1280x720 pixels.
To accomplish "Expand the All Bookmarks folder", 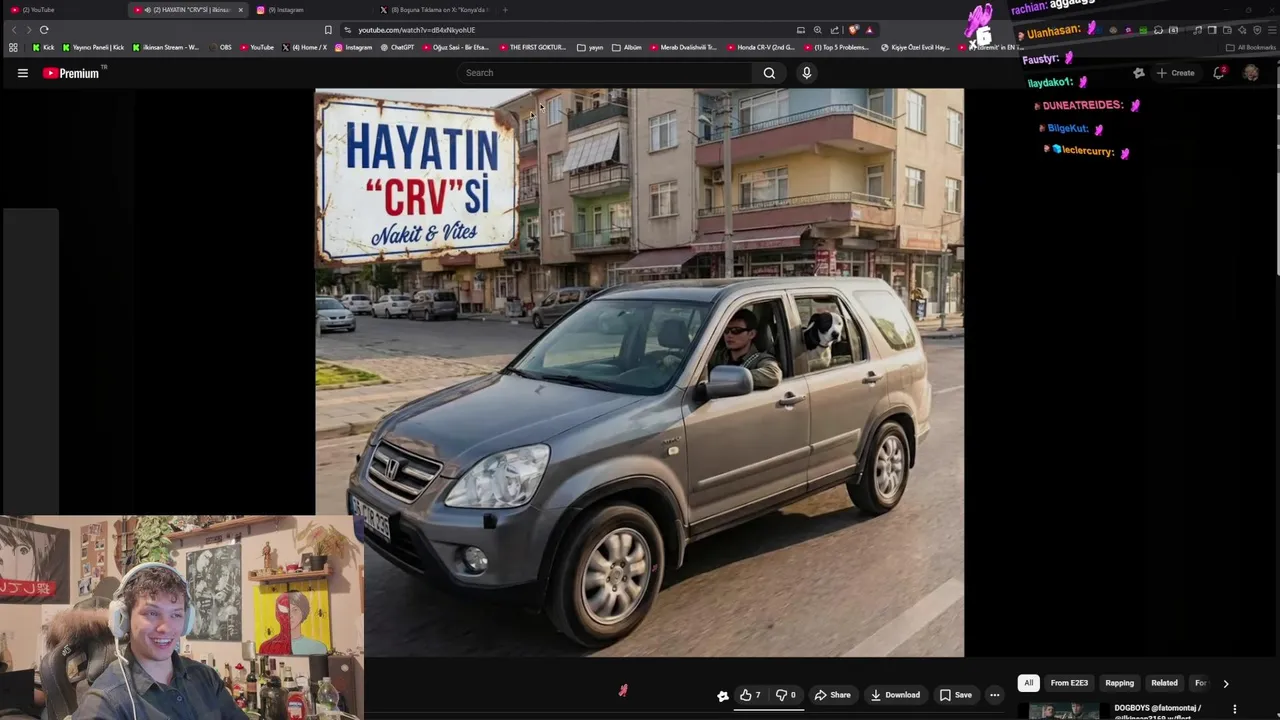I will [1250, 47].
